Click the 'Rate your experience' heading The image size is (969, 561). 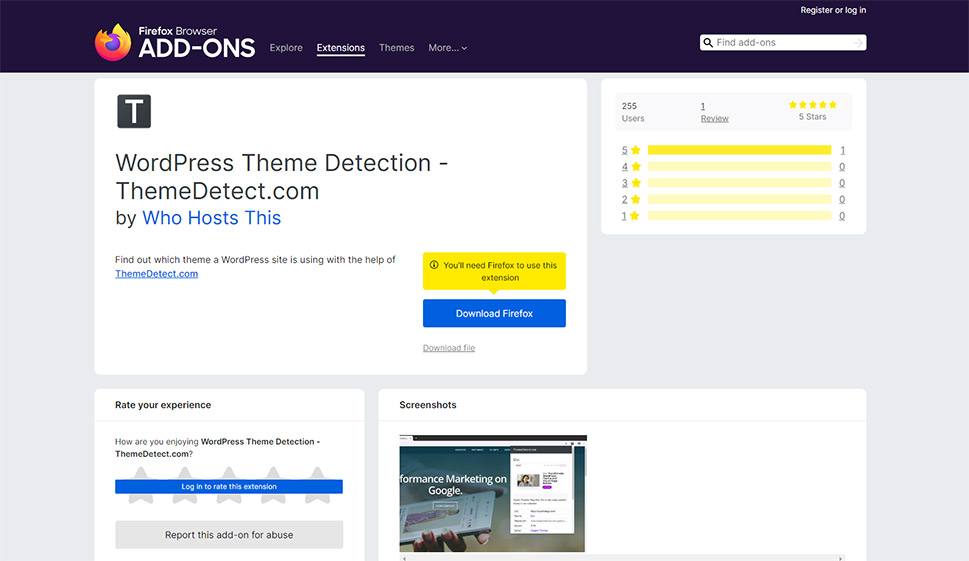163,405
